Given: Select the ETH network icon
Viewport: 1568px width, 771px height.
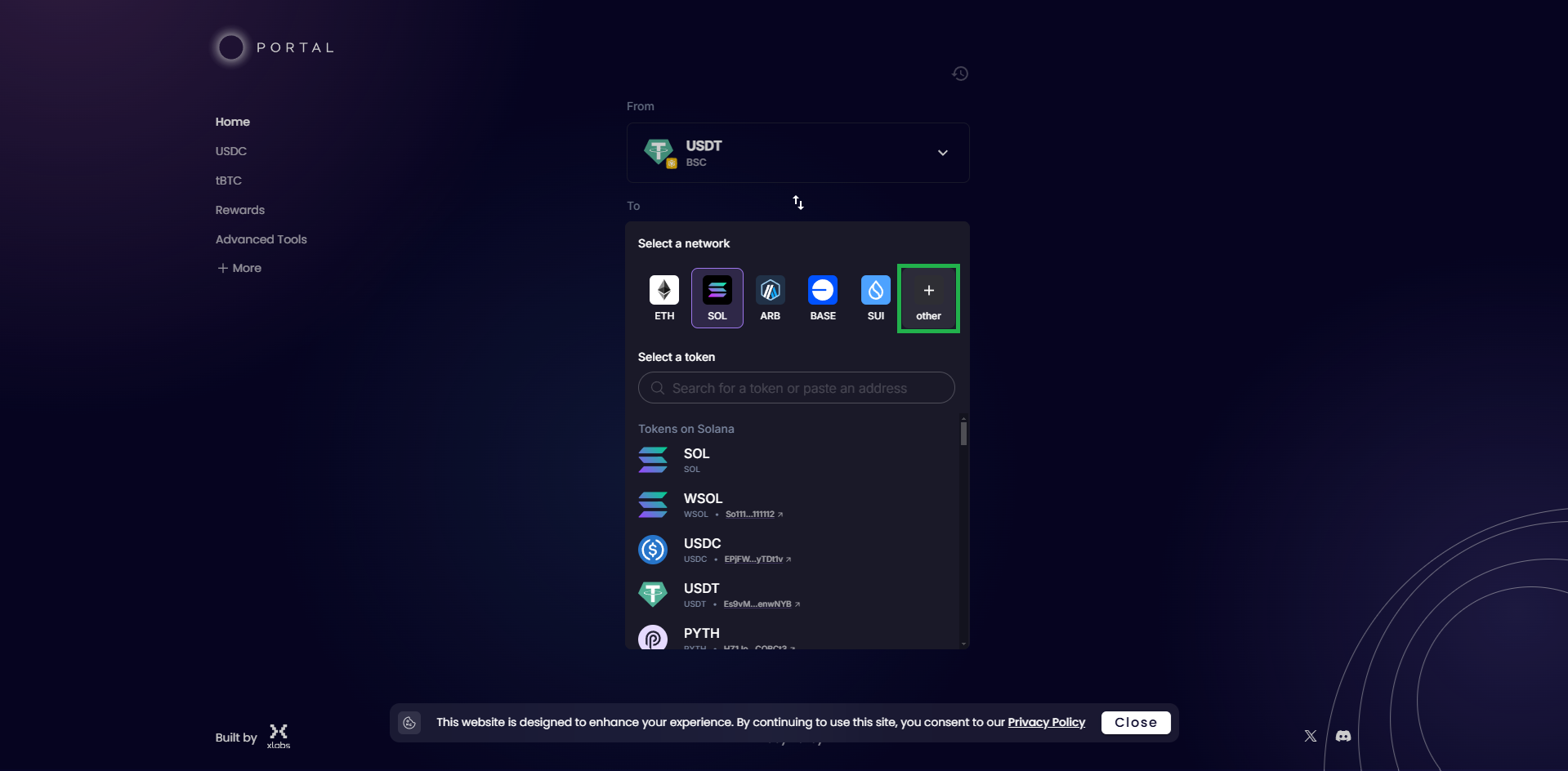Looking at the screenshot, I should click(664, 298).
